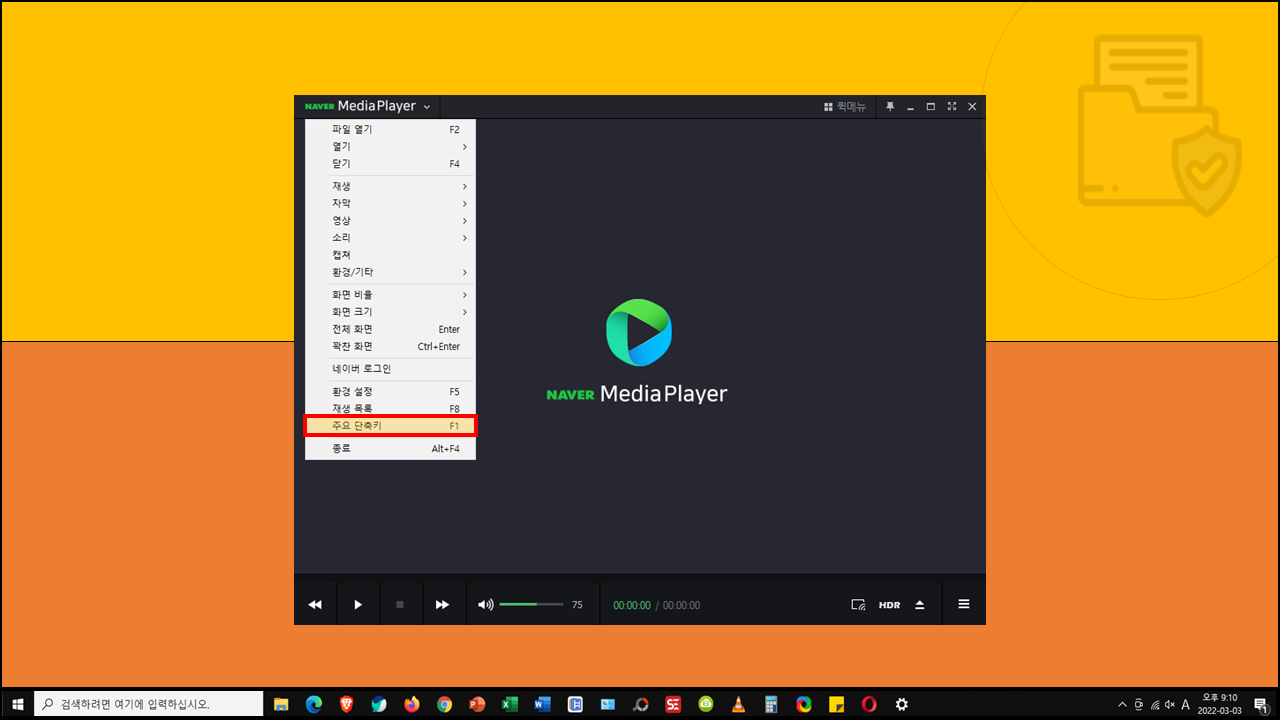The width and height of the screenshot is (1280, 720).
Task: Click the mini-screen capture icon beside HDR
Action: (x=858, y=605)
